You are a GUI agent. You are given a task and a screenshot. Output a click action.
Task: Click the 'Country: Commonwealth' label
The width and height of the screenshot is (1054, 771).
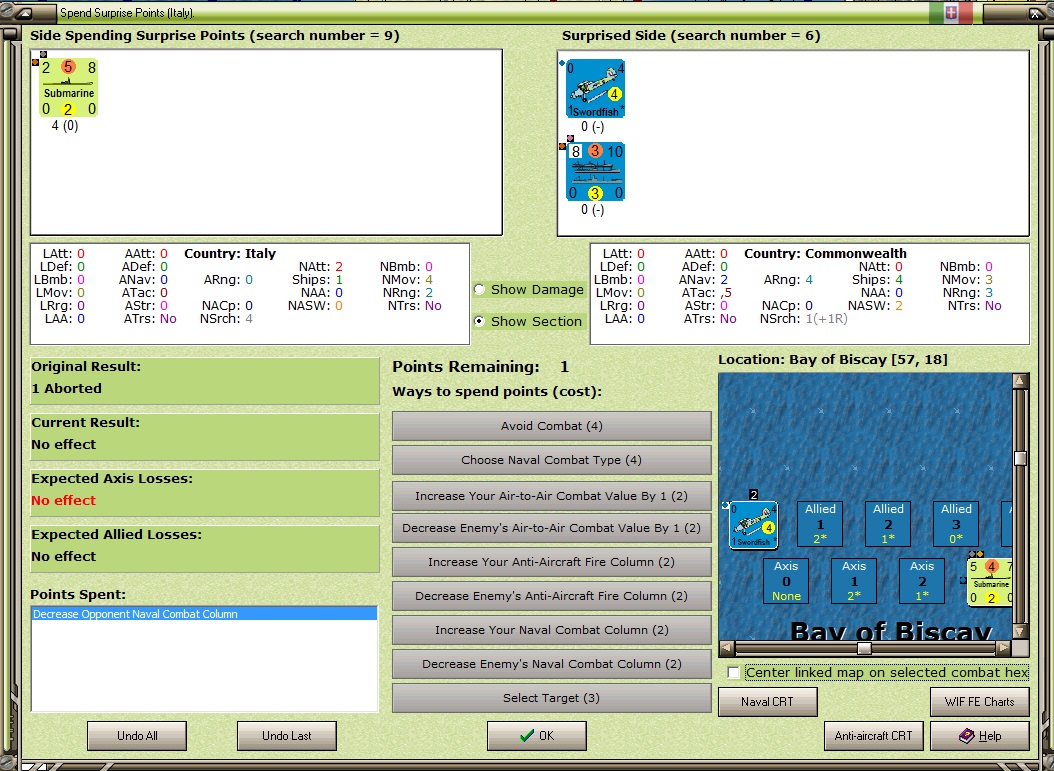click(825, 253)
